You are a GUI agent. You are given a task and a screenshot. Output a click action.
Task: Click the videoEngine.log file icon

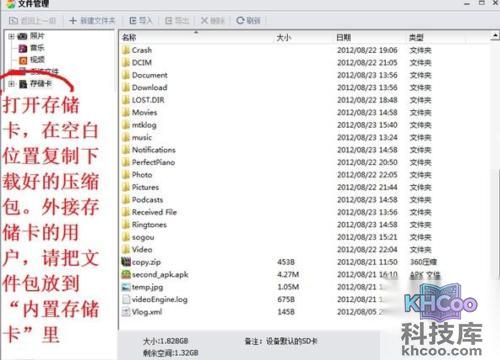[x=126, y=299]
